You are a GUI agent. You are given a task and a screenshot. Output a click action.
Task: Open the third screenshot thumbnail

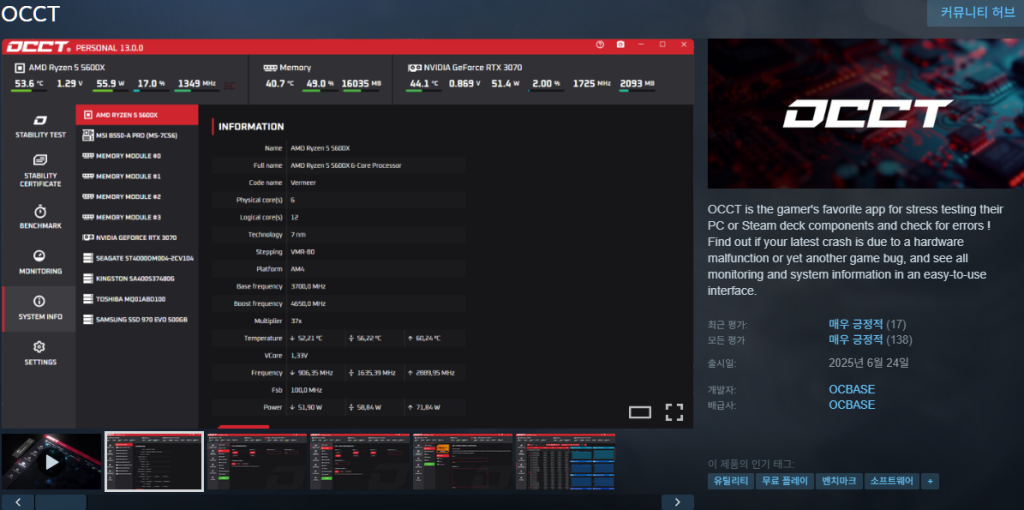tap(257, 462)
